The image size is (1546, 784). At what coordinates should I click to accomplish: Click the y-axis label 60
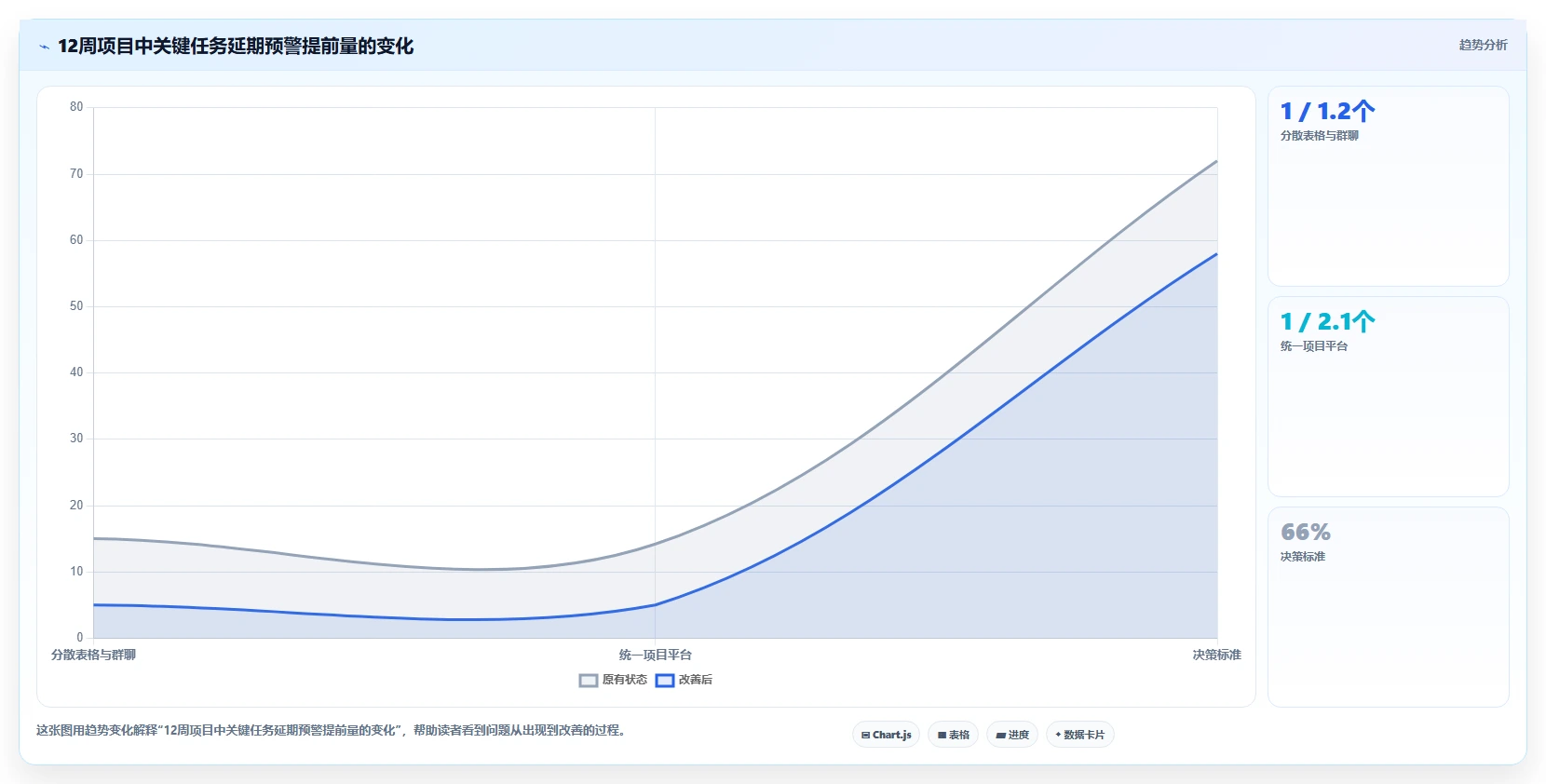[76, 240]
